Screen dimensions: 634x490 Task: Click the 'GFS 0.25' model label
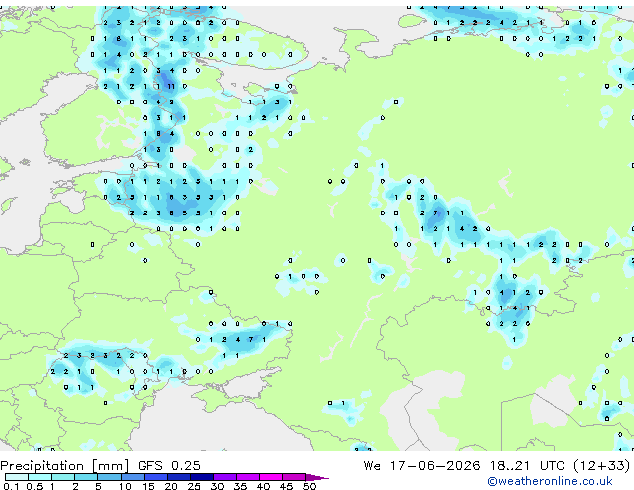pyautogui.click(x=169, y=466)
